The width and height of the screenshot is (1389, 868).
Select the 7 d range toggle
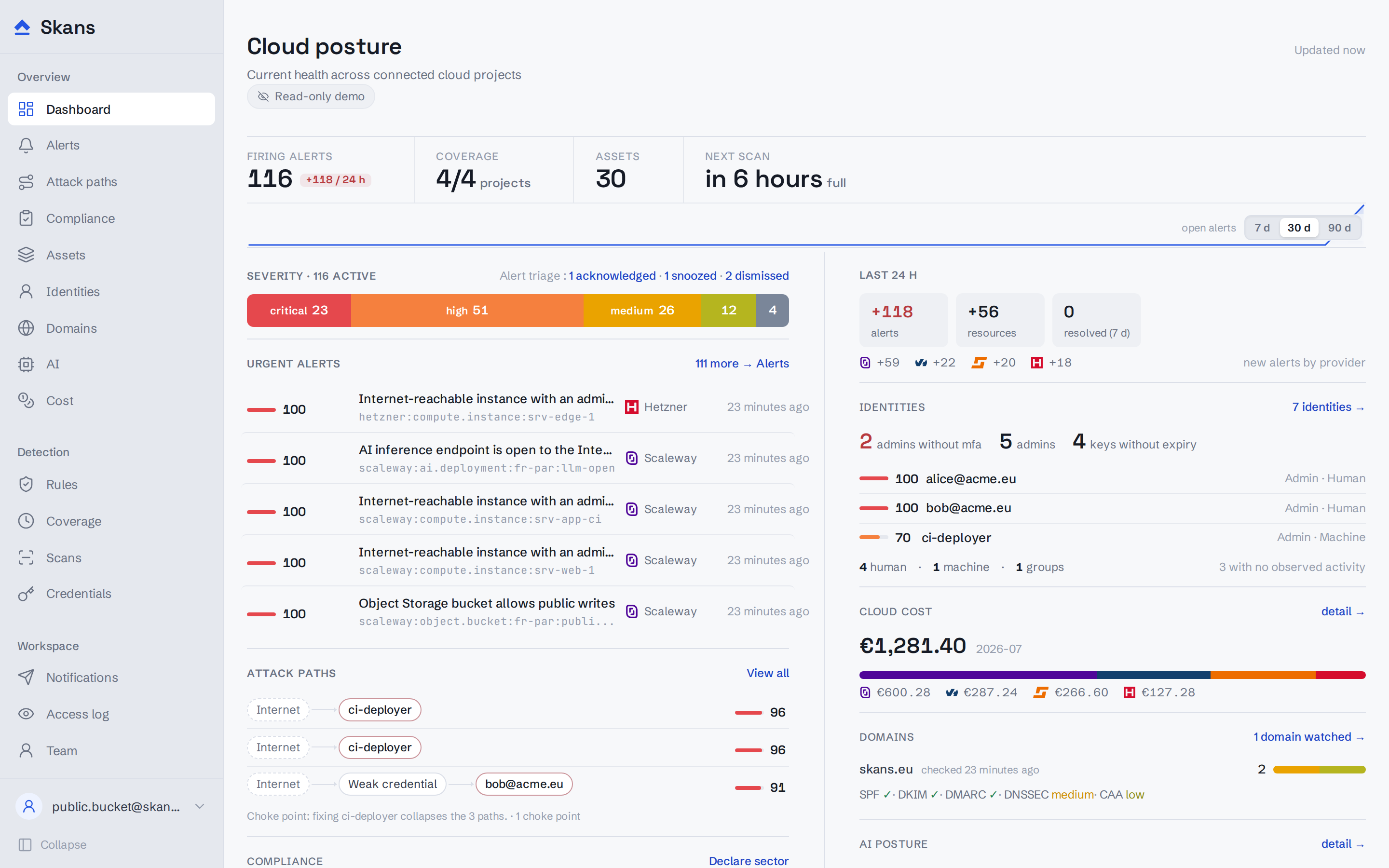point(1262,228)
